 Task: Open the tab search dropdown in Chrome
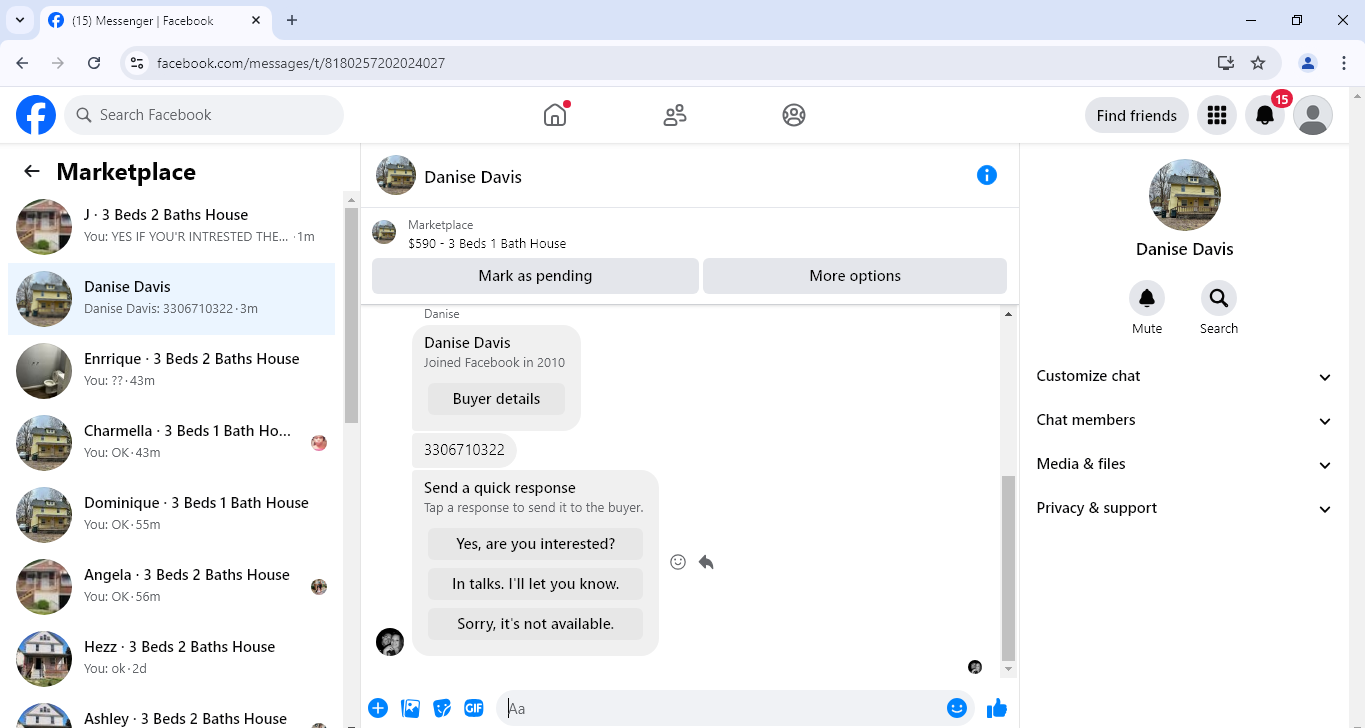pyautogui.click(x=19, y=20)
